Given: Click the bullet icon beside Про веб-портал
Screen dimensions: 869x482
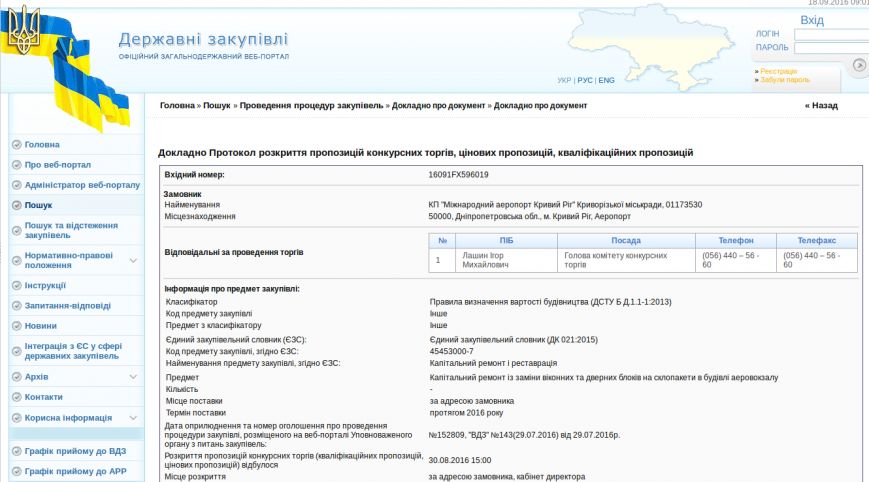Looking at the screenshot, I should (17, 165).
